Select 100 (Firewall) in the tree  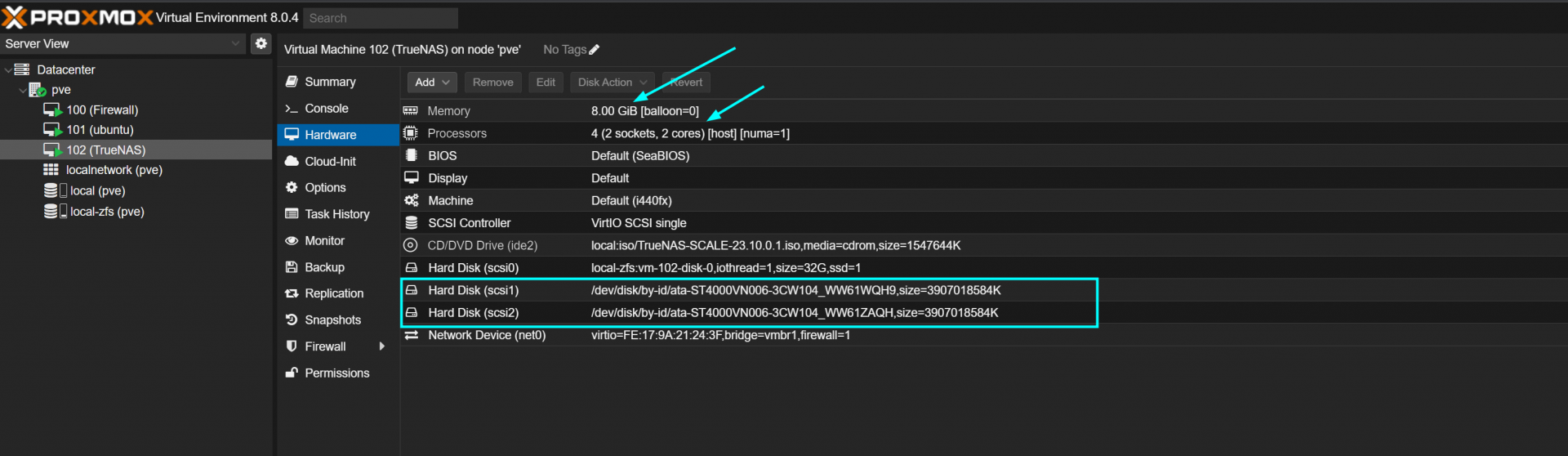click(x=102, y=110)
